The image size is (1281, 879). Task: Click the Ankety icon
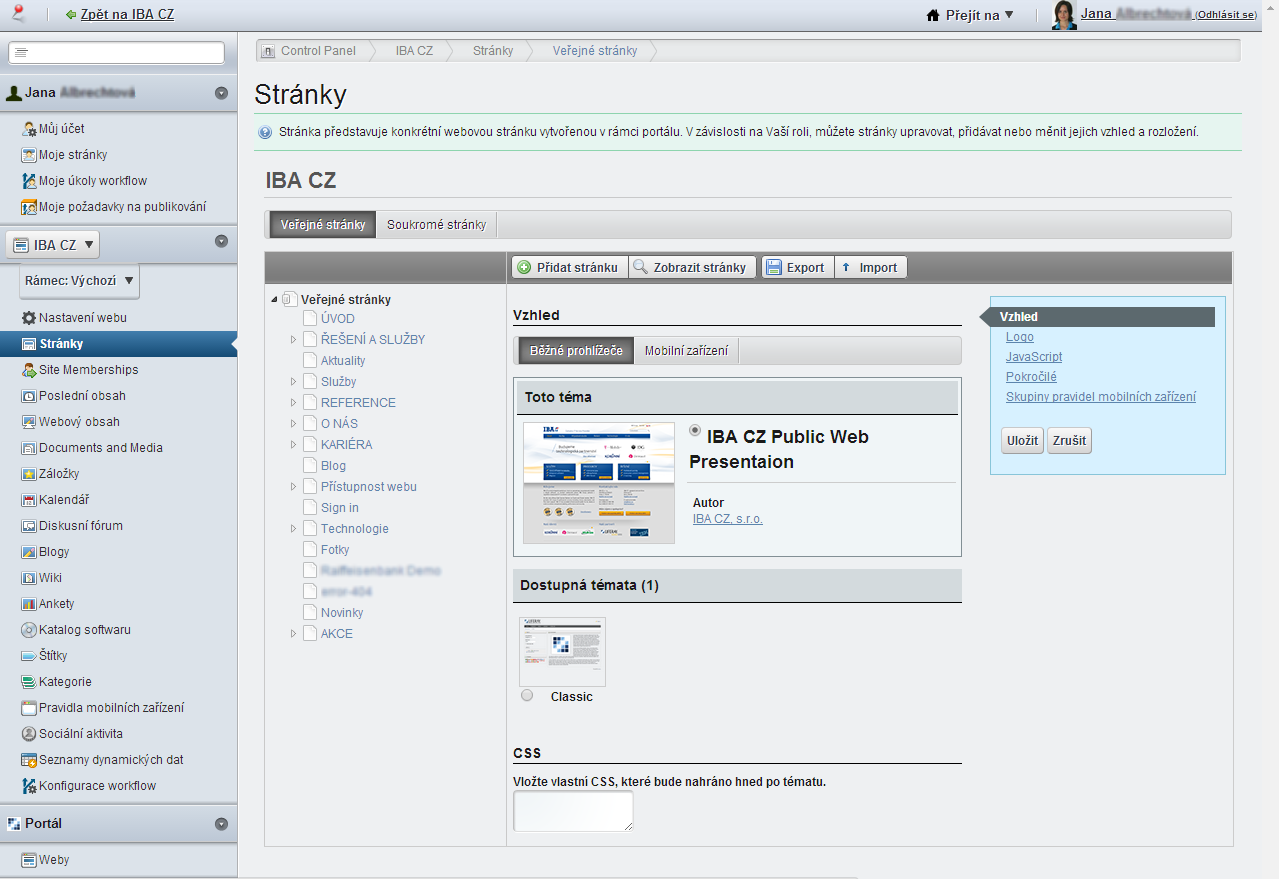pos(29,604)
